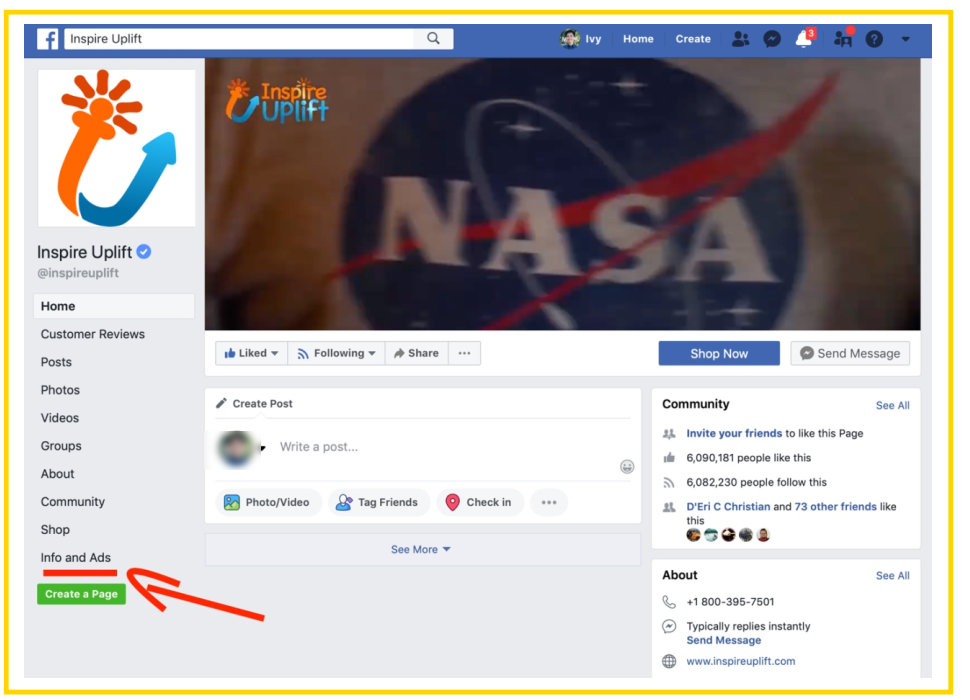Click the Tag Friends button
Screen dimensions: 970x700
tap(377, 502)
